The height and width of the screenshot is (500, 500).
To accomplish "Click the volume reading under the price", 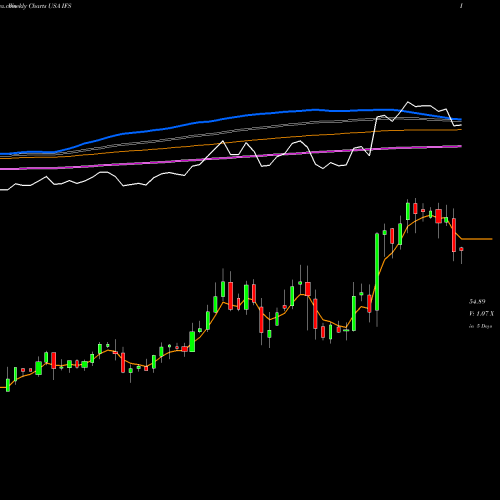I will [x=481, y=314].
